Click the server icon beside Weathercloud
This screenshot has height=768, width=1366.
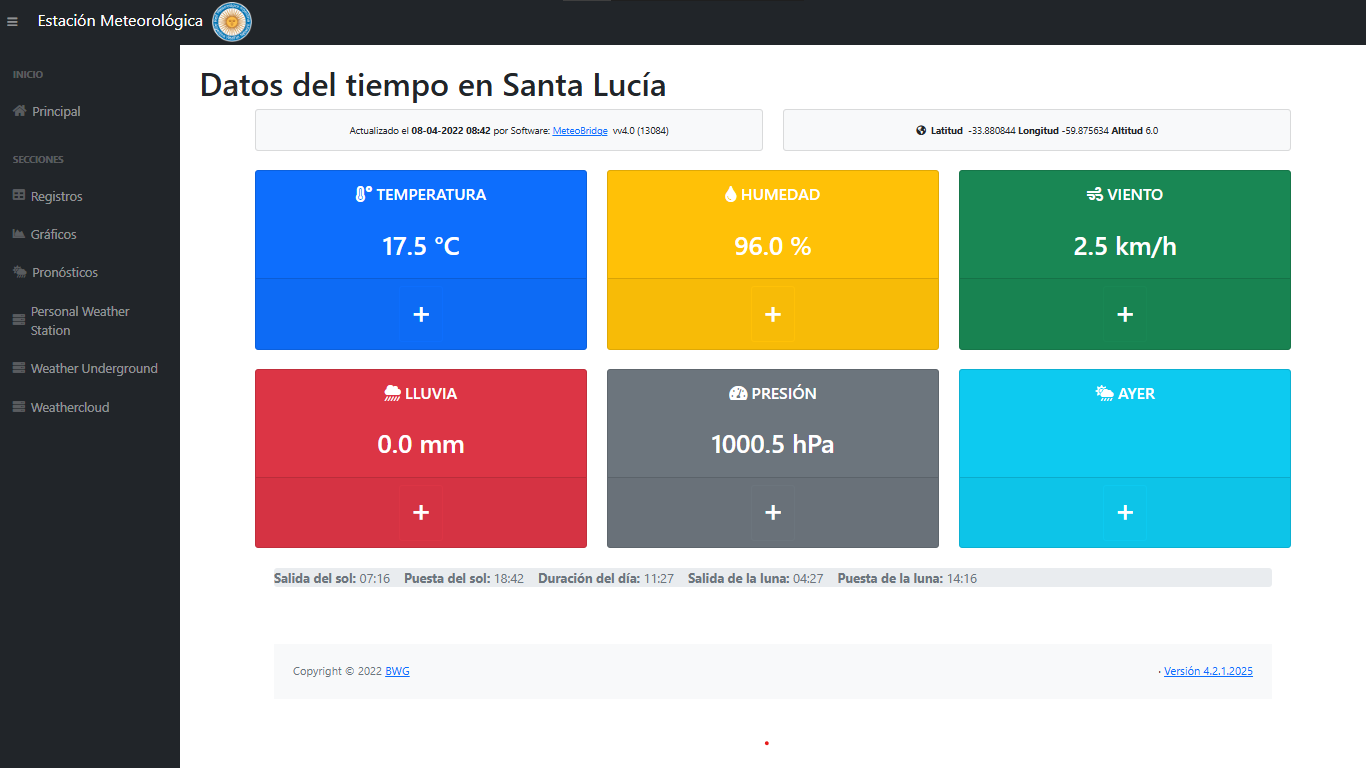tap(18, 407)
